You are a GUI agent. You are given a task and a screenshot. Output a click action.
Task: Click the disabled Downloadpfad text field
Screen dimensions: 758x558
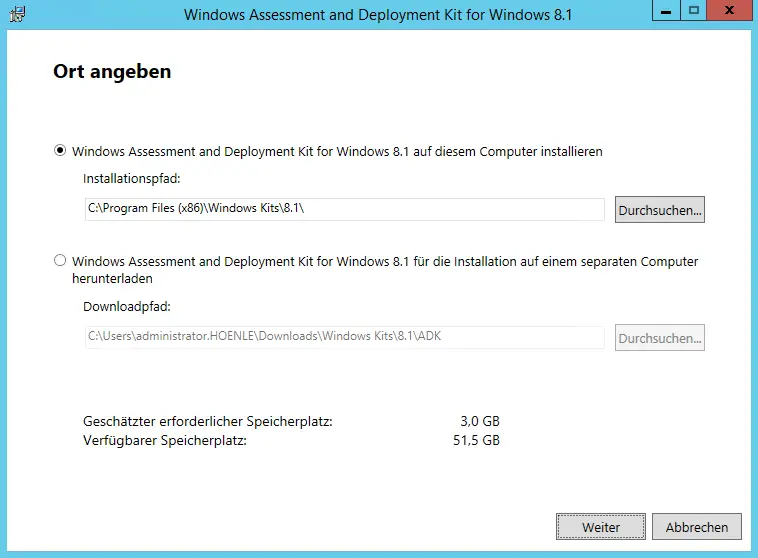click(344, 337)
